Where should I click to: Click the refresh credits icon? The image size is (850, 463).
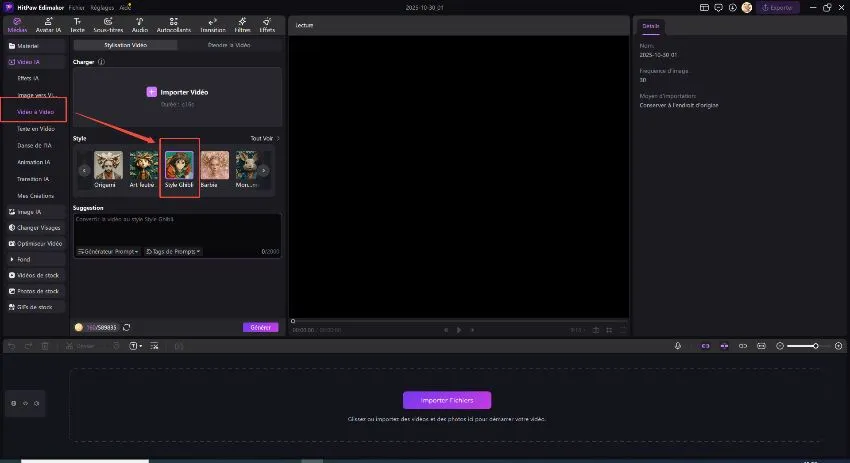pyautogui.click(x=127, y=327)
